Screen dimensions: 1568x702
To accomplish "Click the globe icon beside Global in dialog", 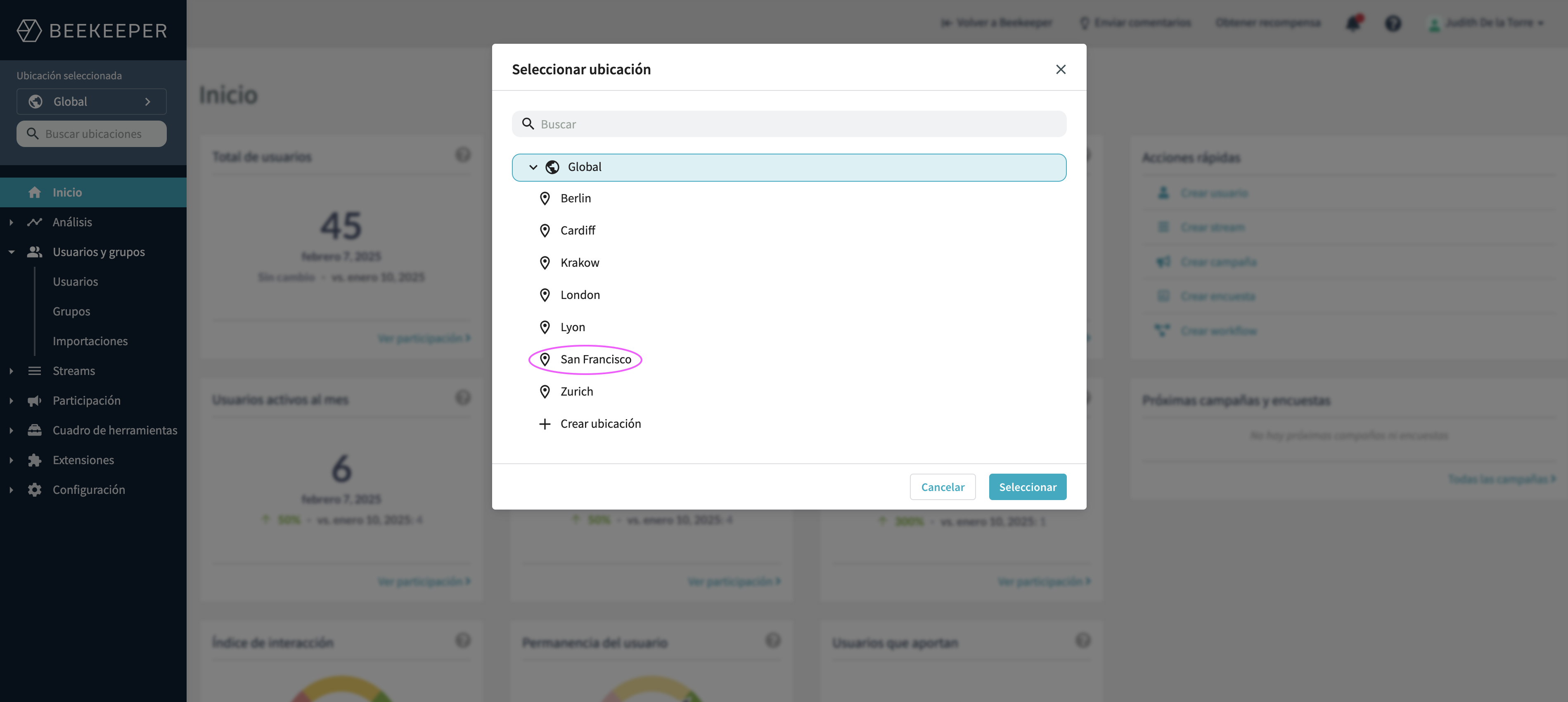I will [x=552, y=167].
